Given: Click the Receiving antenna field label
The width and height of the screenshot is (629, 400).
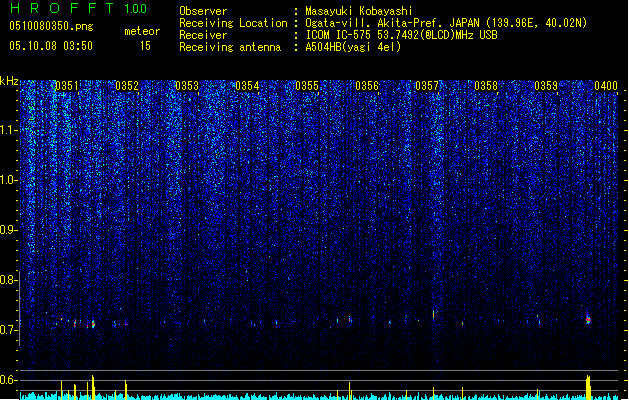Looking at the screenshot, I should coord(230,47).
